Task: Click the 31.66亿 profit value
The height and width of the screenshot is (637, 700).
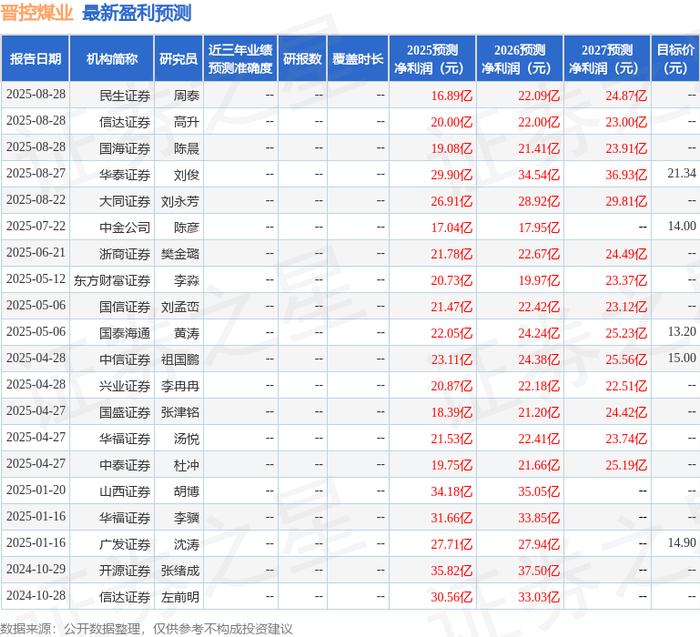Action: coord(451,518)
